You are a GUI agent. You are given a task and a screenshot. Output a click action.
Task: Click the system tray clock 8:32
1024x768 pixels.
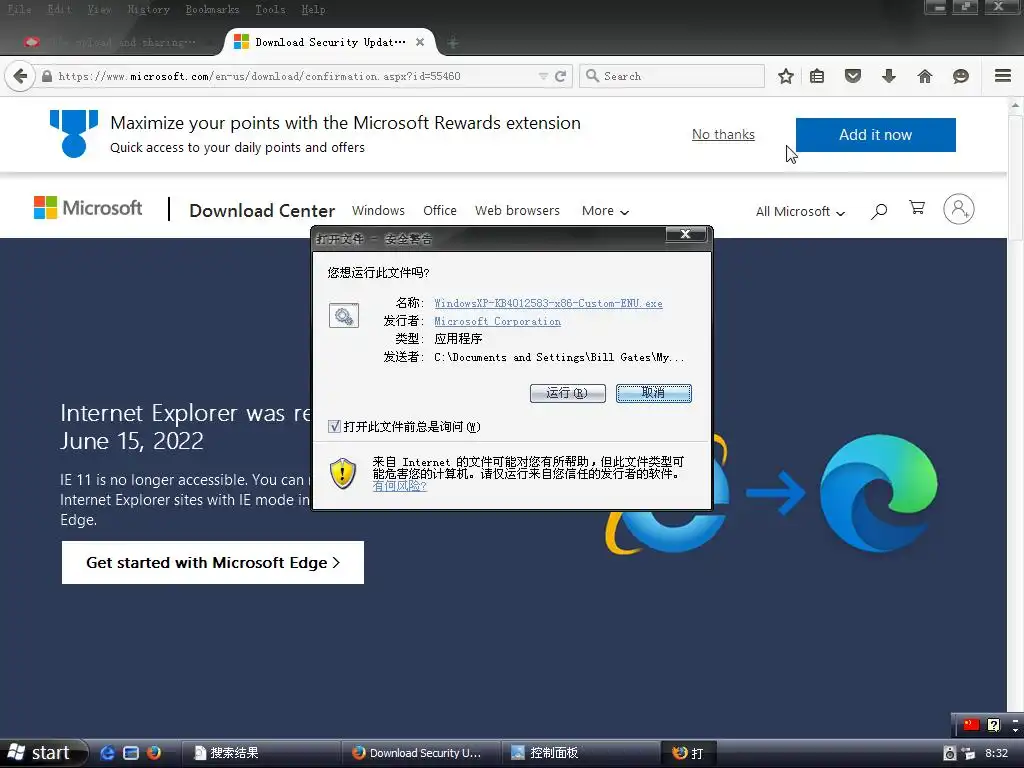click(997, 753)
